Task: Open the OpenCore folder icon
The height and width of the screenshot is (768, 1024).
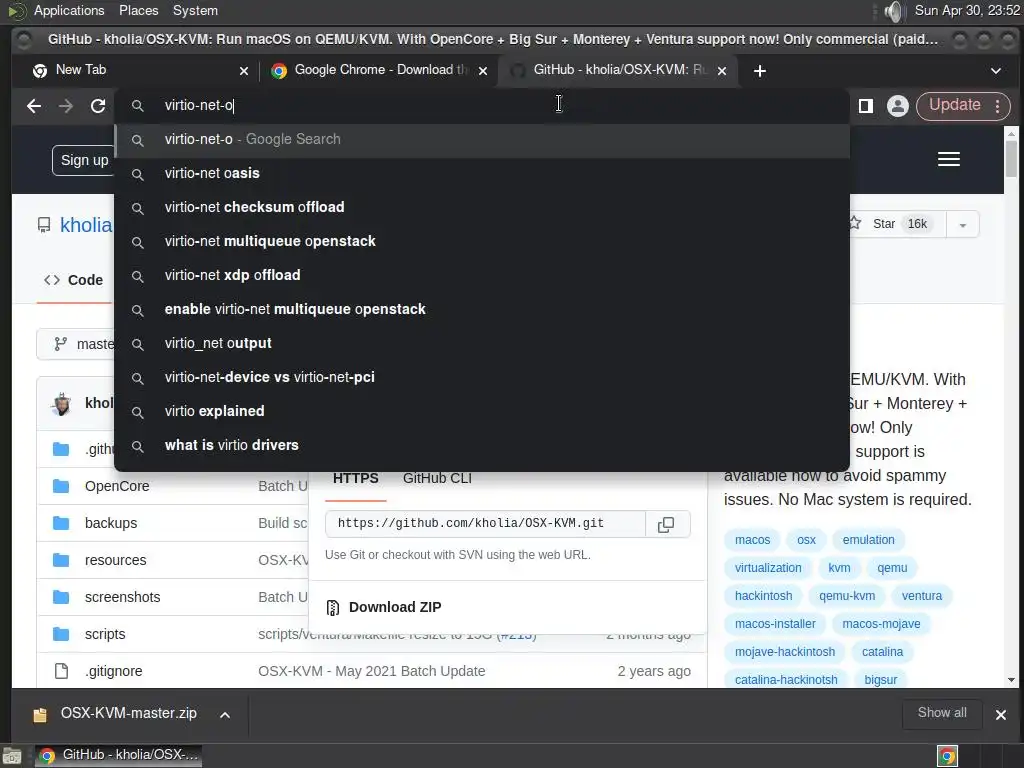Action: [x=61, y=486]
